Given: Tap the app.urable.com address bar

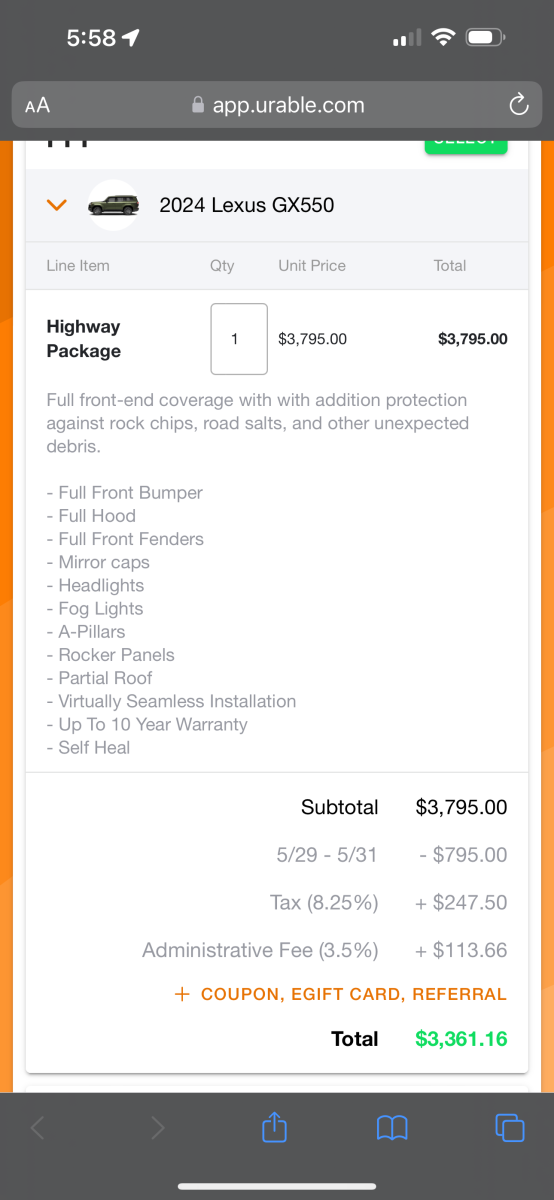Looking at the screenshot, I should click(277, 105).
